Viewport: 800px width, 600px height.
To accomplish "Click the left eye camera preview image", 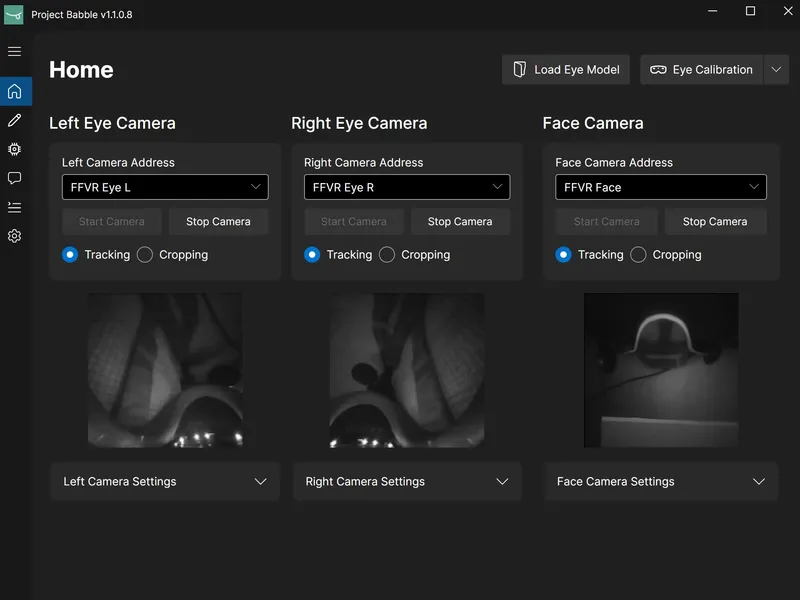I will 165,370.
